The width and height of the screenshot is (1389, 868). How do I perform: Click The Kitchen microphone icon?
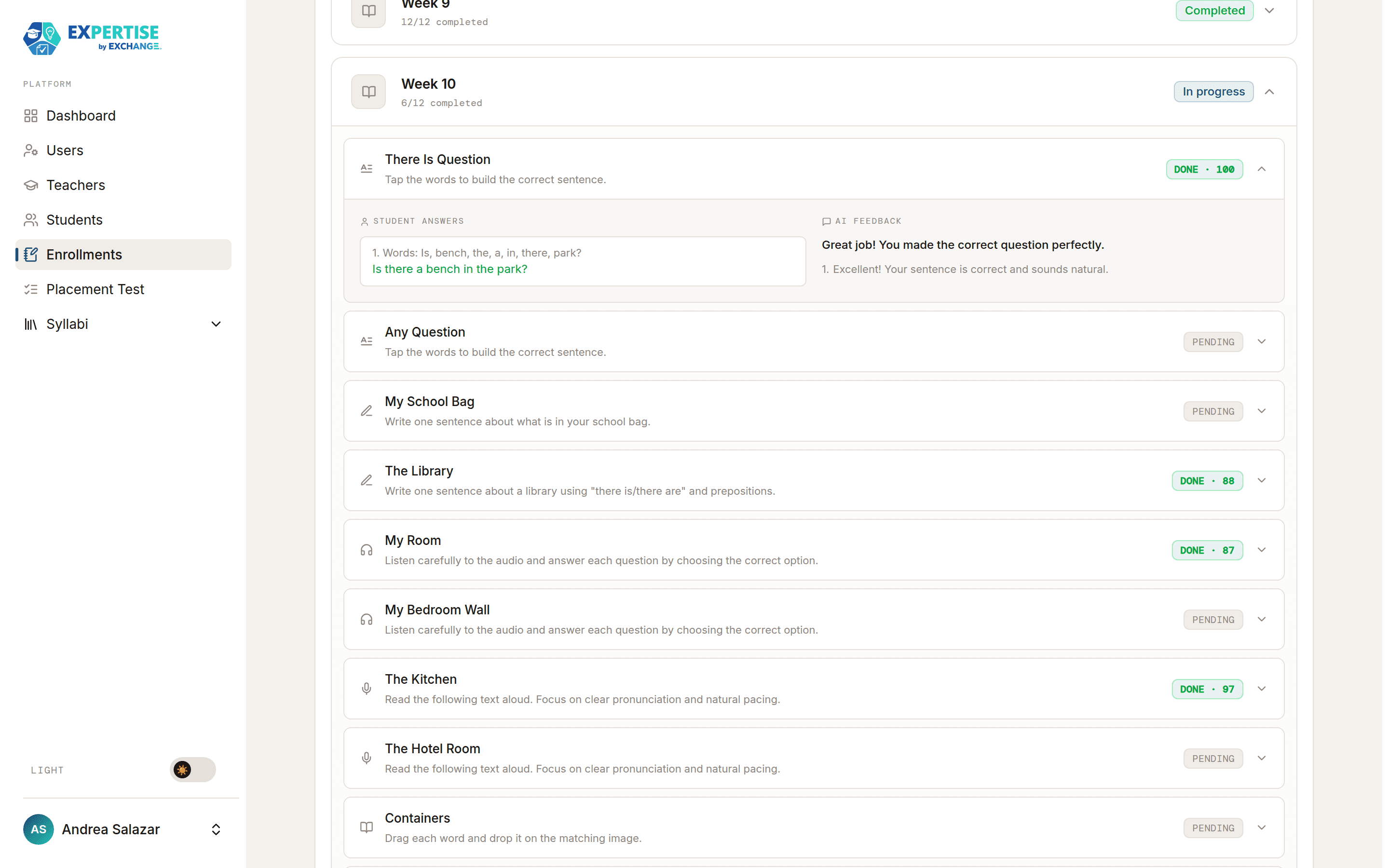point(366,689)
